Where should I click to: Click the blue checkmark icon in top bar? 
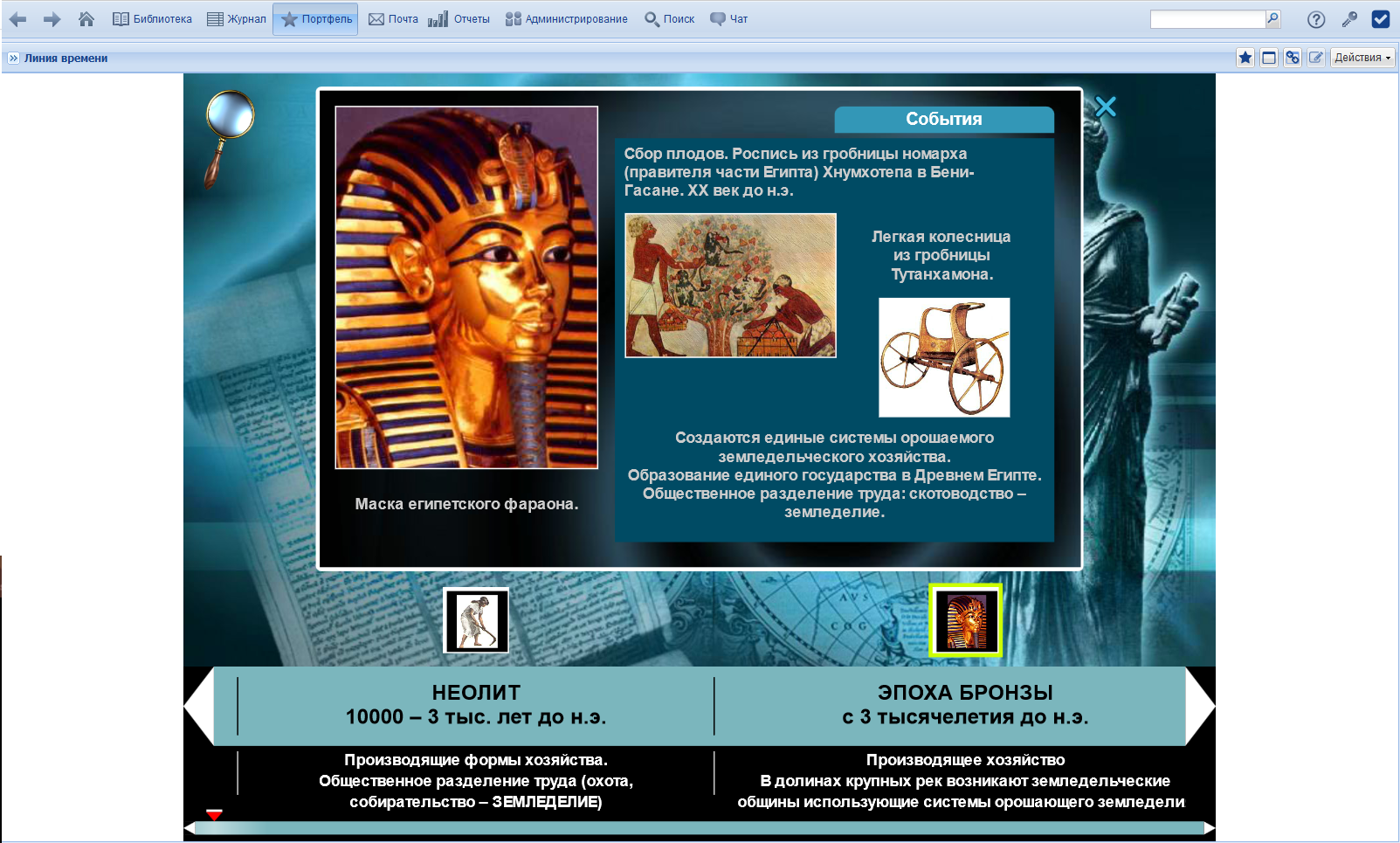1381,19
